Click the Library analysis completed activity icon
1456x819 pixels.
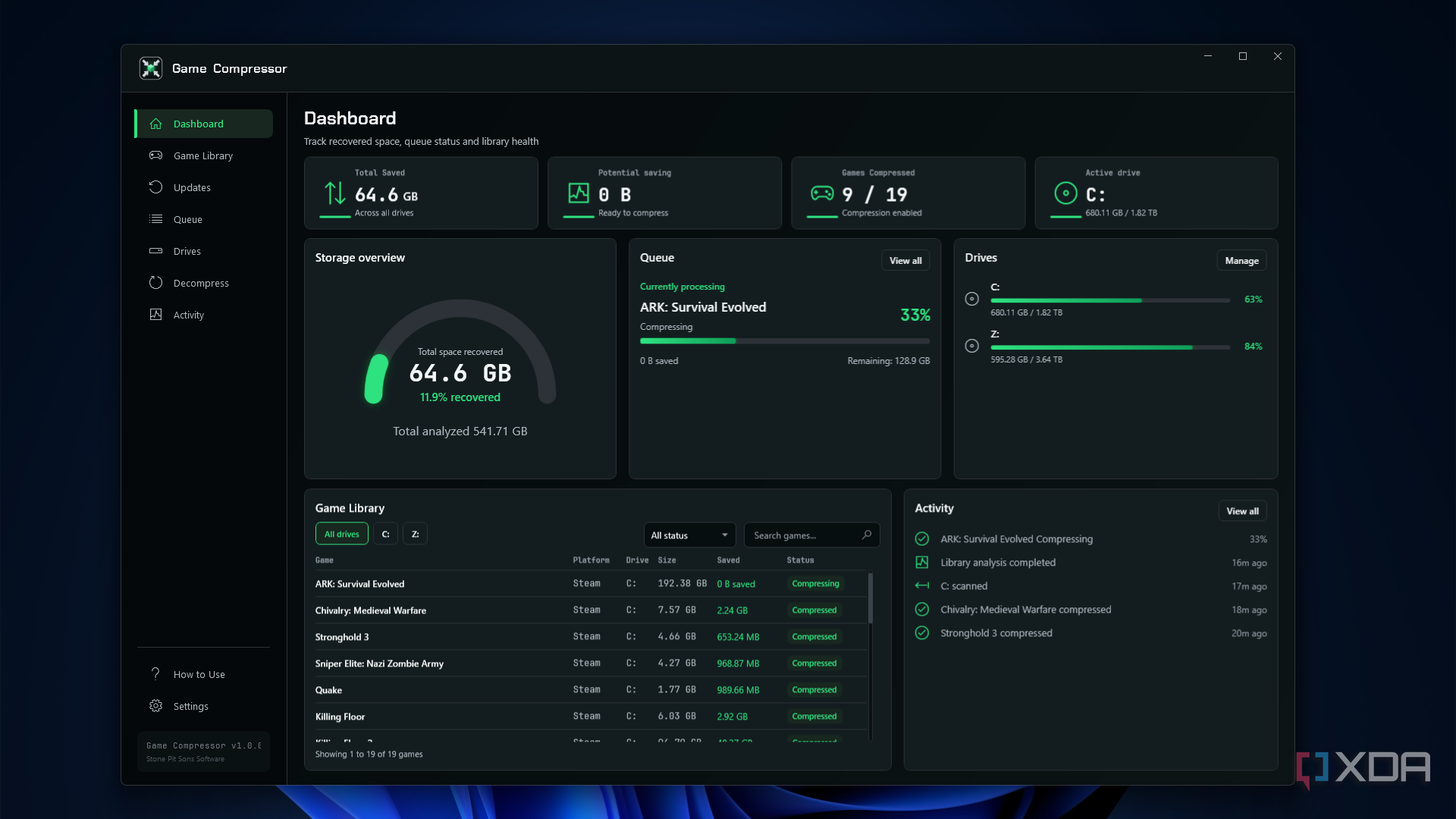pyautogui.click(x=922, y=563)
